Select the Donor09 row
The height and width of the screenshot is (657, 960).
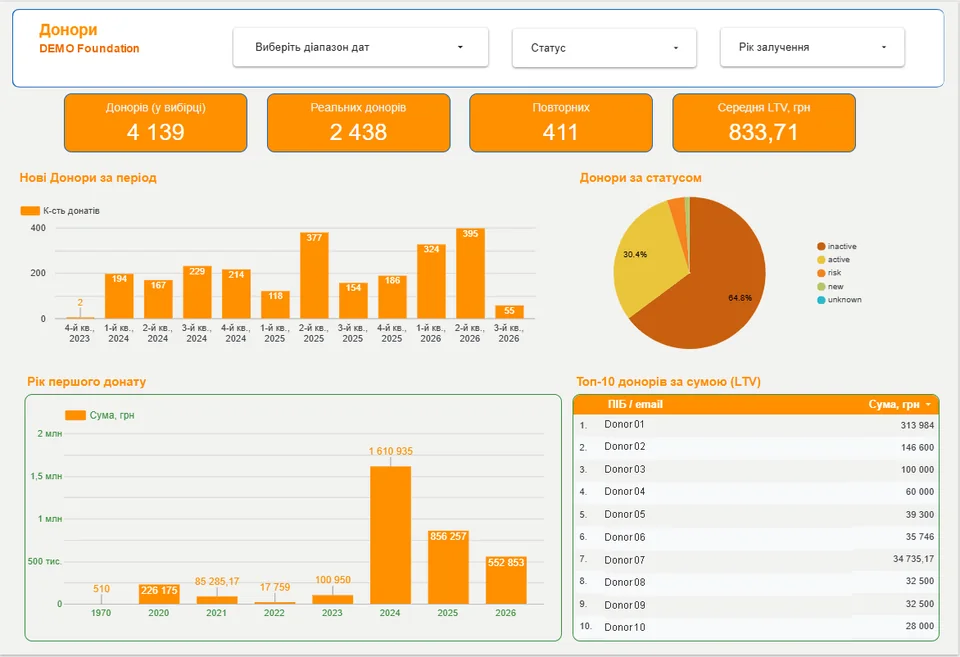(756, 604)
